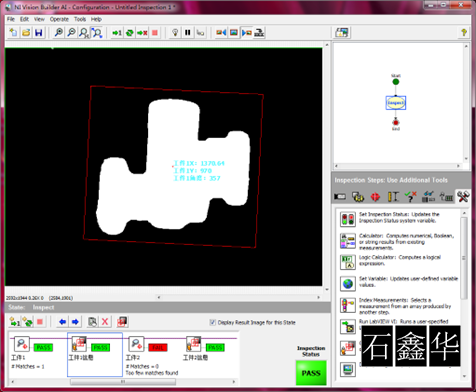Click the Save inspection floppy disk icon
476x392 pixels.
tap(39, 33)
